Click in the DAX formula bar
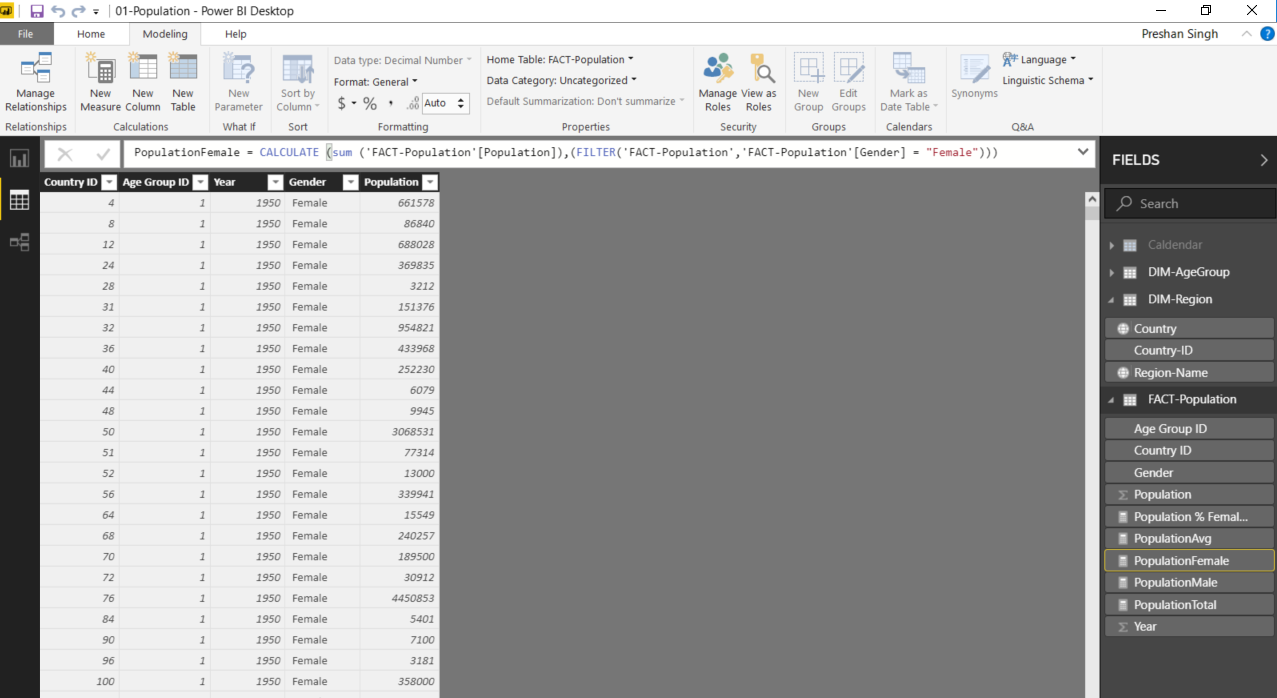This screenshot has width=1277, height=698. [x=600, y=152]
